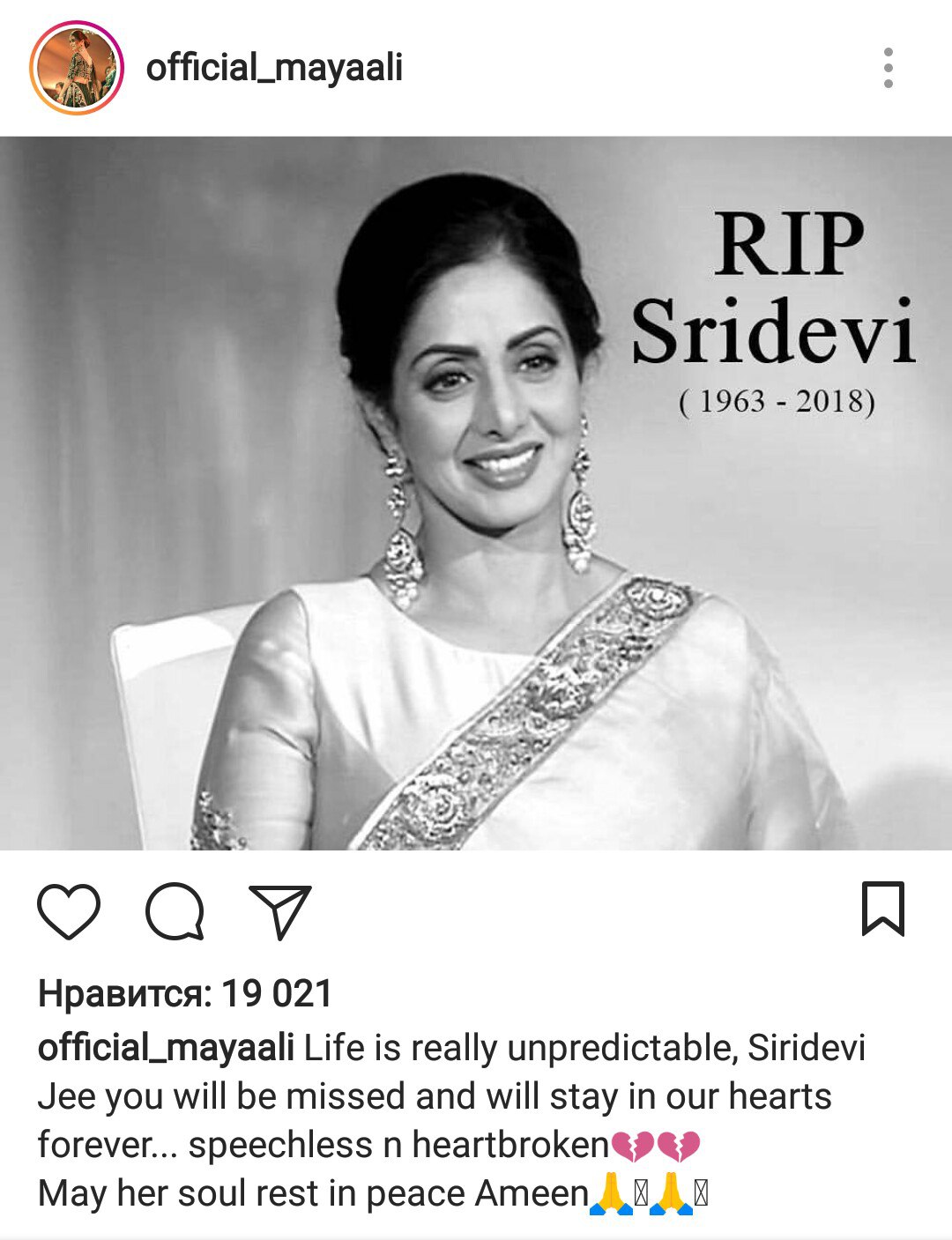Like the post with the heart icon
Viewport: 952px width, 1240px height.
pos(69,911)
